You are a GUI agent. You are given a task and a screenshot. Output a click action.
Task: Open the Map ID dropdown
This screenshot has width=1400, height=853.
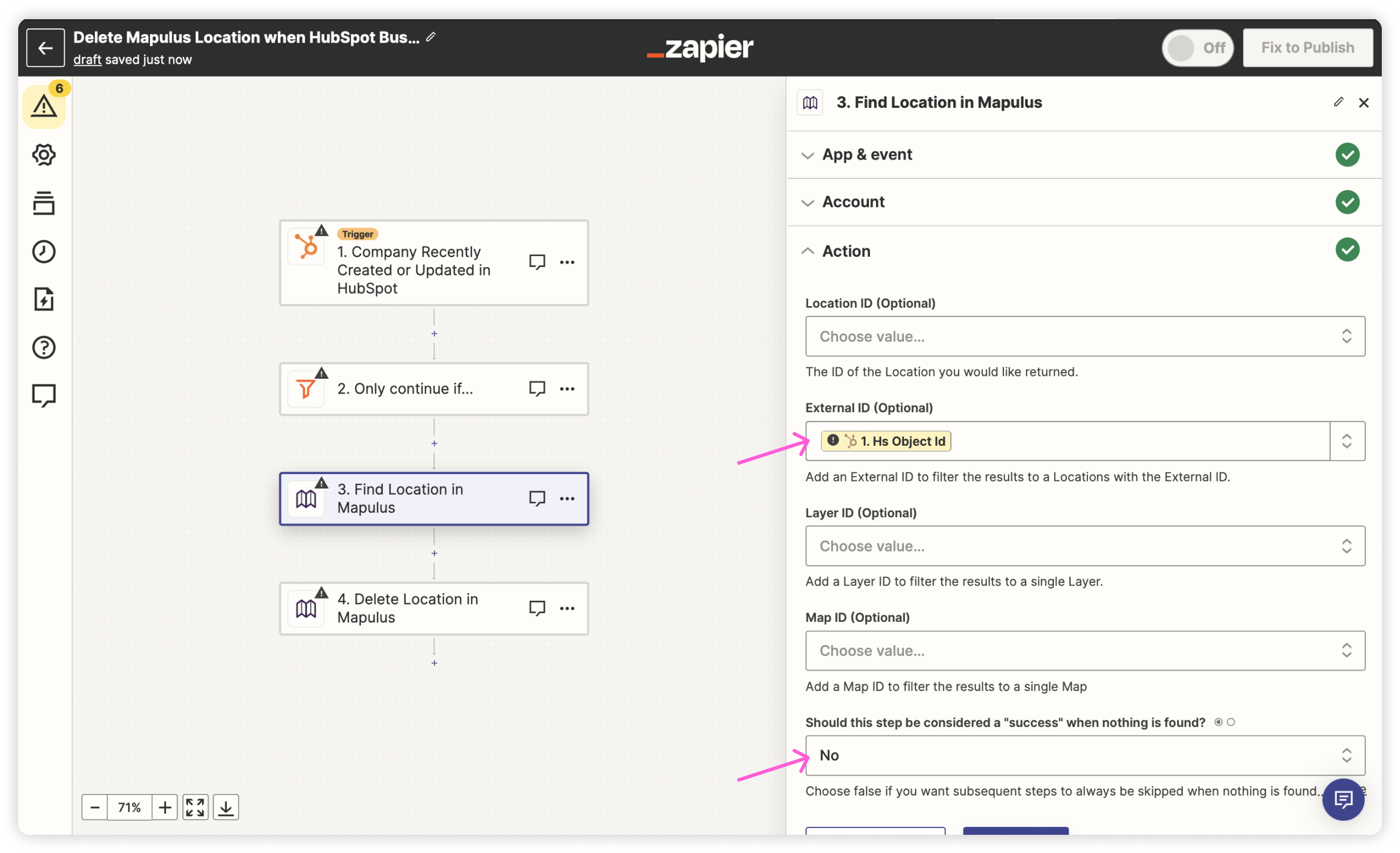pos(1085,651)
